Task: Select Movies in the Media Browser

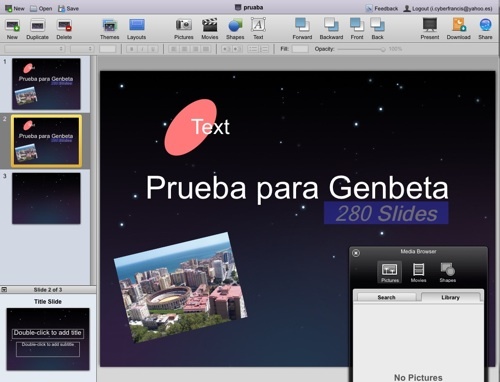Action: 418,272
